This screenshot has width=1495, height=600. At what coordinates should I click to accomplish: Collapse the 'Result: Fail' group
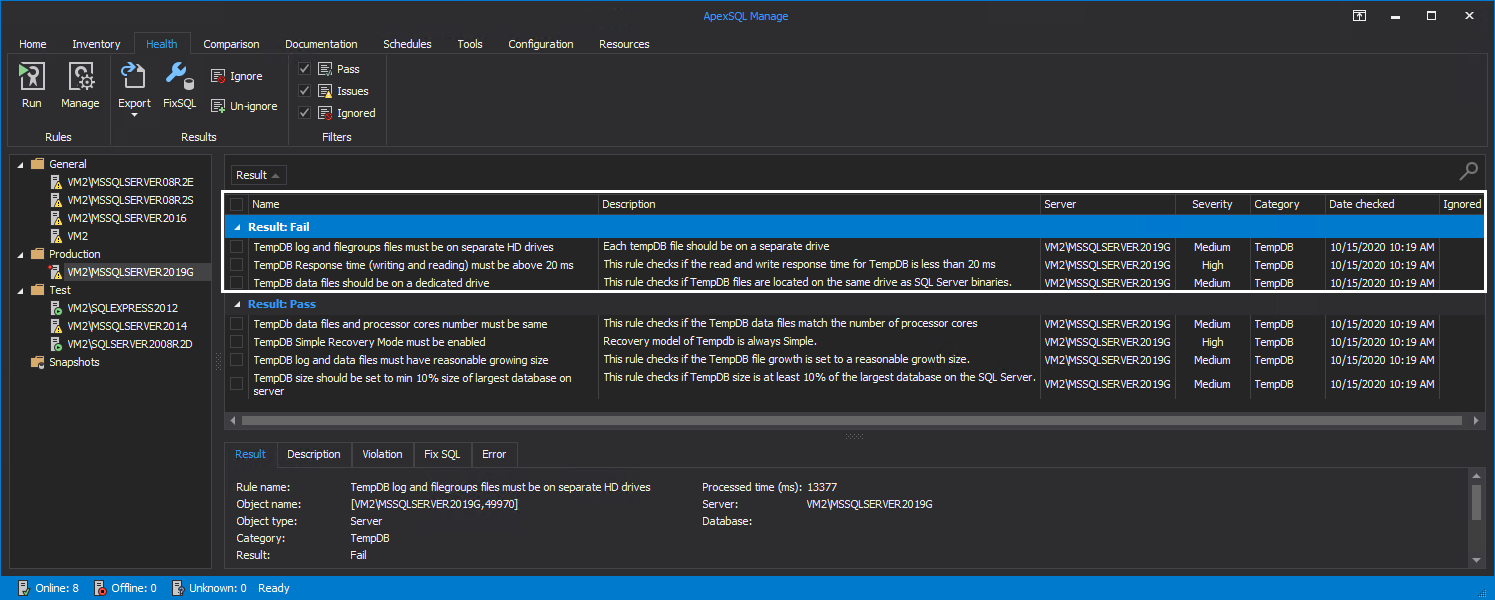(x=238, y=228)
